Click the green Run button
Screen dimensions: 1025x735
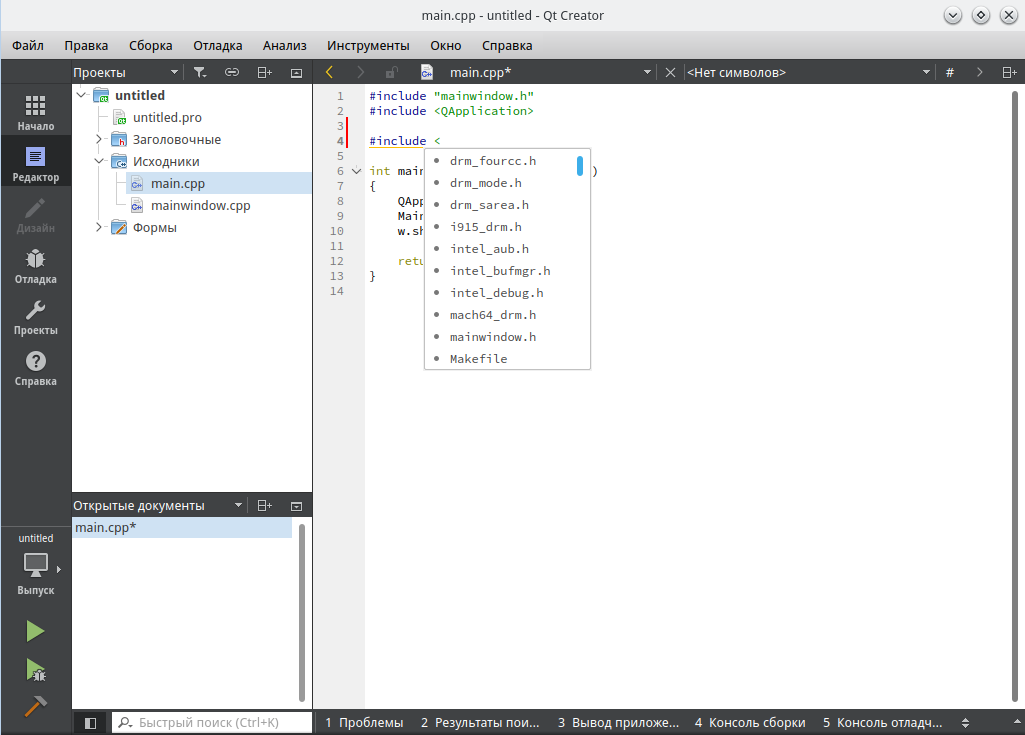tap(35, 631)
